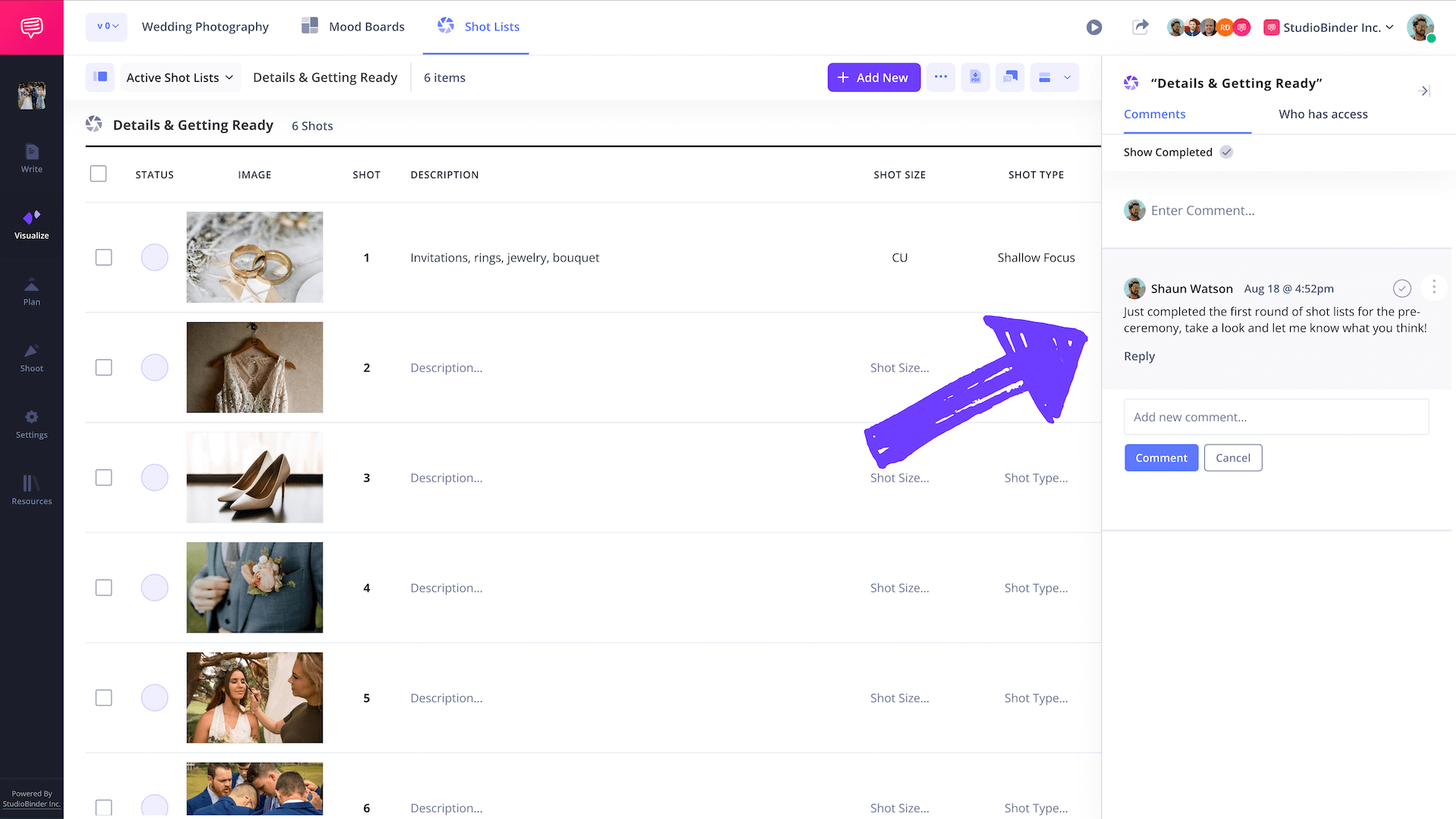Open the Plan section in sidebar

[32, 291]
